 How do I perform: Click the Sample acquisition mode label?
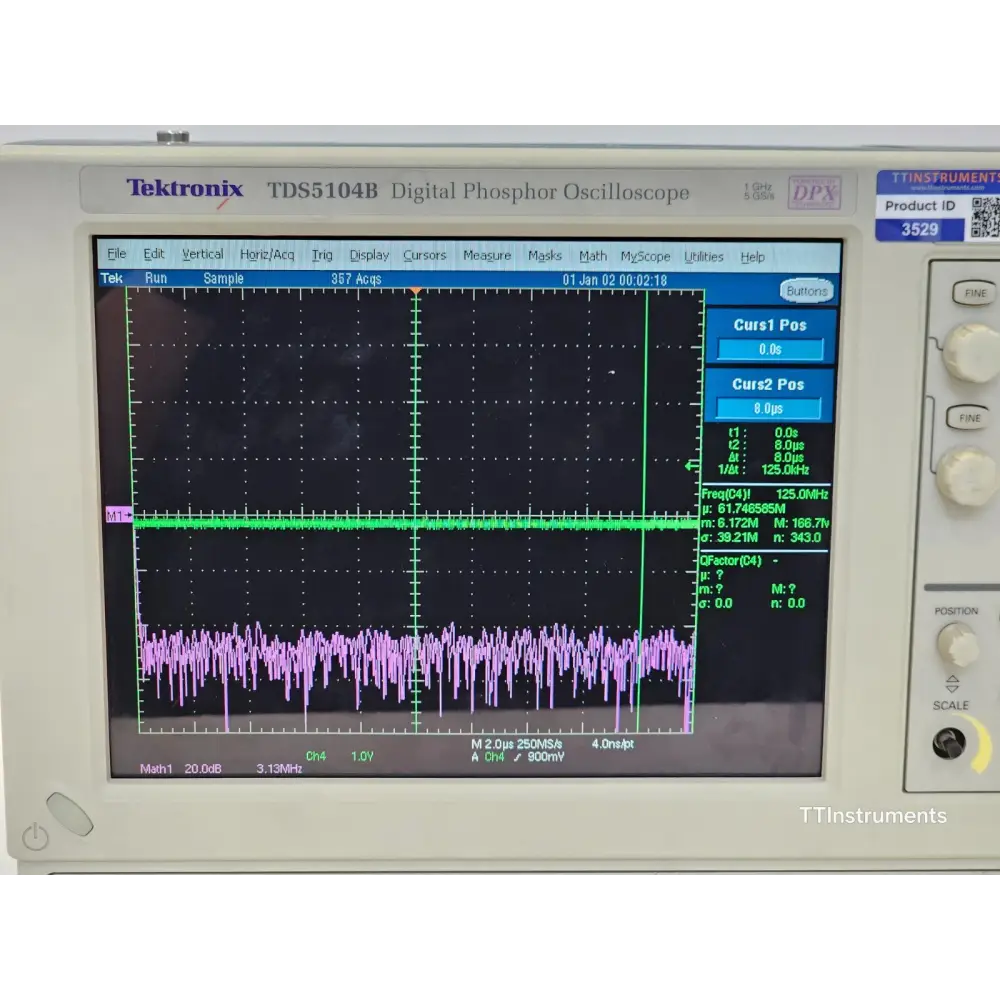click(x=223, y=279)
